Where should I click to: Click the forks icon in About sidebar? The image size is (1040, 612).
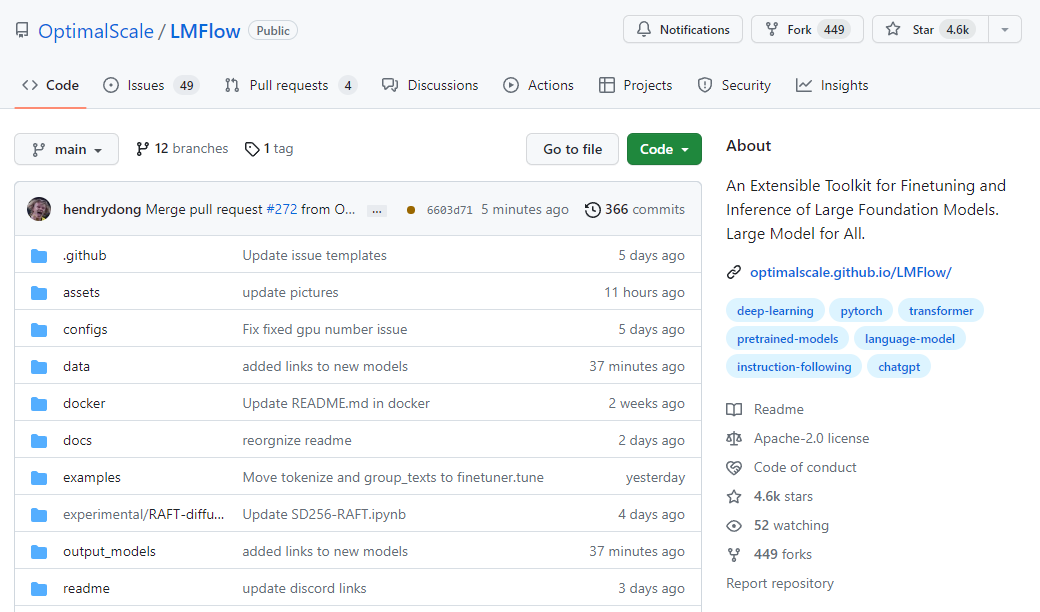point(734,554)
